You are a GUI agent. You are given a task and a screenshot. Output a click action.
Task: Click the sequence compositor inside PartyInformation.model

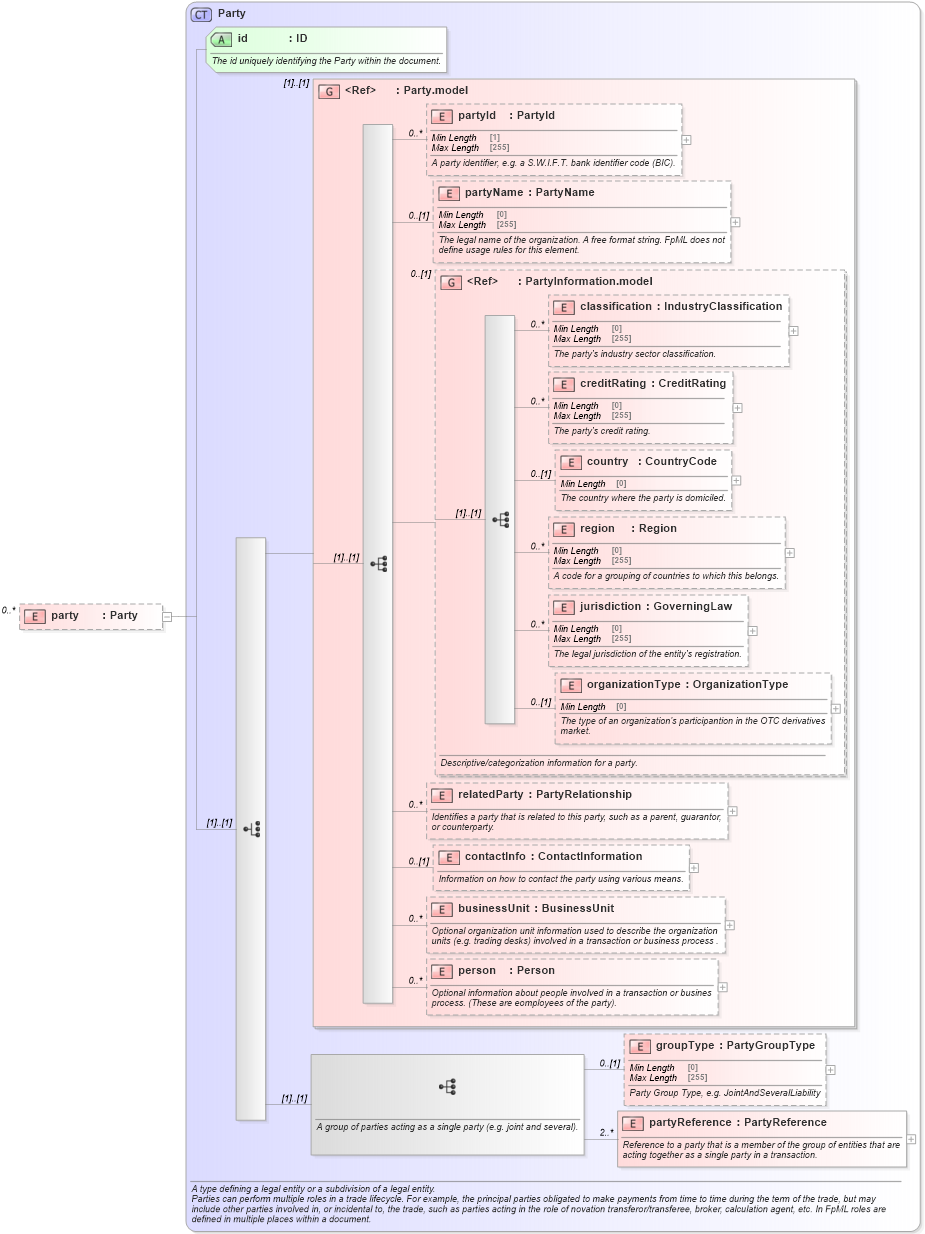tap(503, 519)
